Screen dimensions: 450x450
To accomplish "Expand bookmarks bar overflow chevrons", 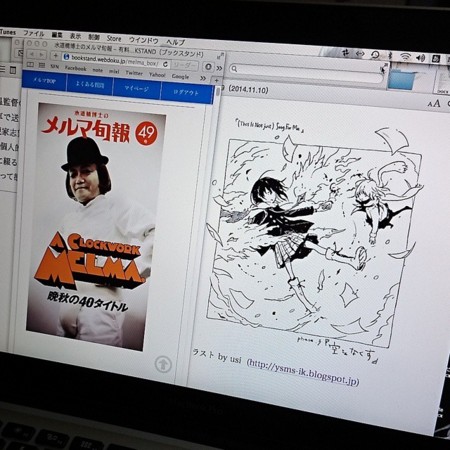I will (x=203, y=78).
